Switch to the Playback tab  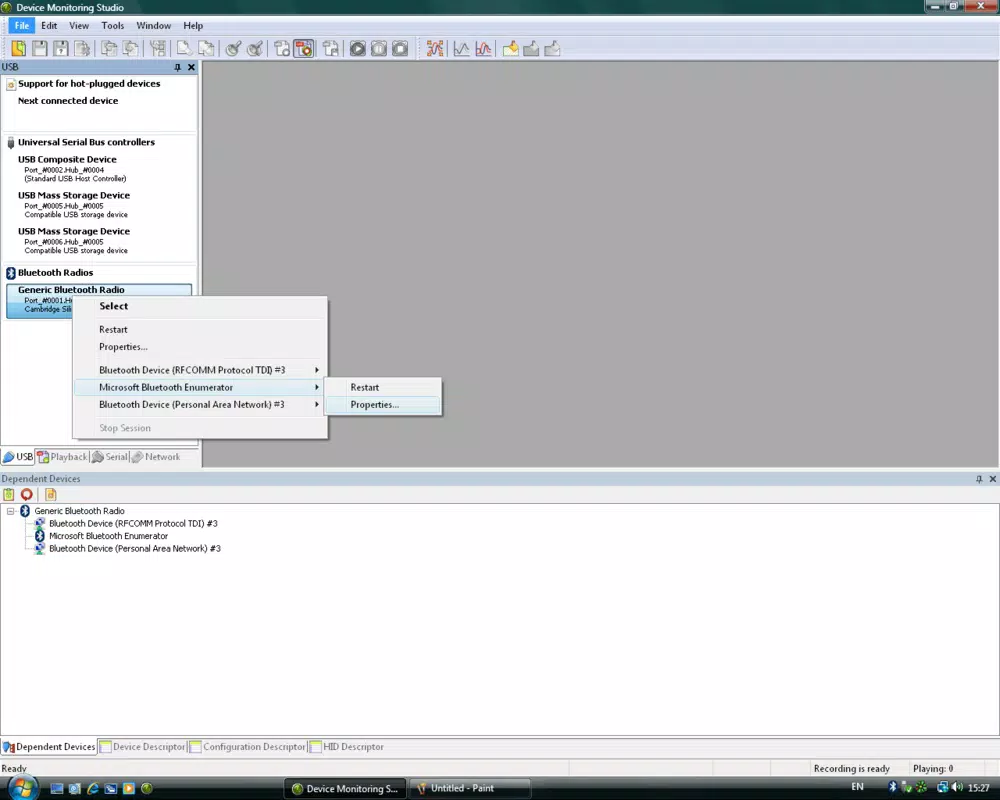coord(62,457)
